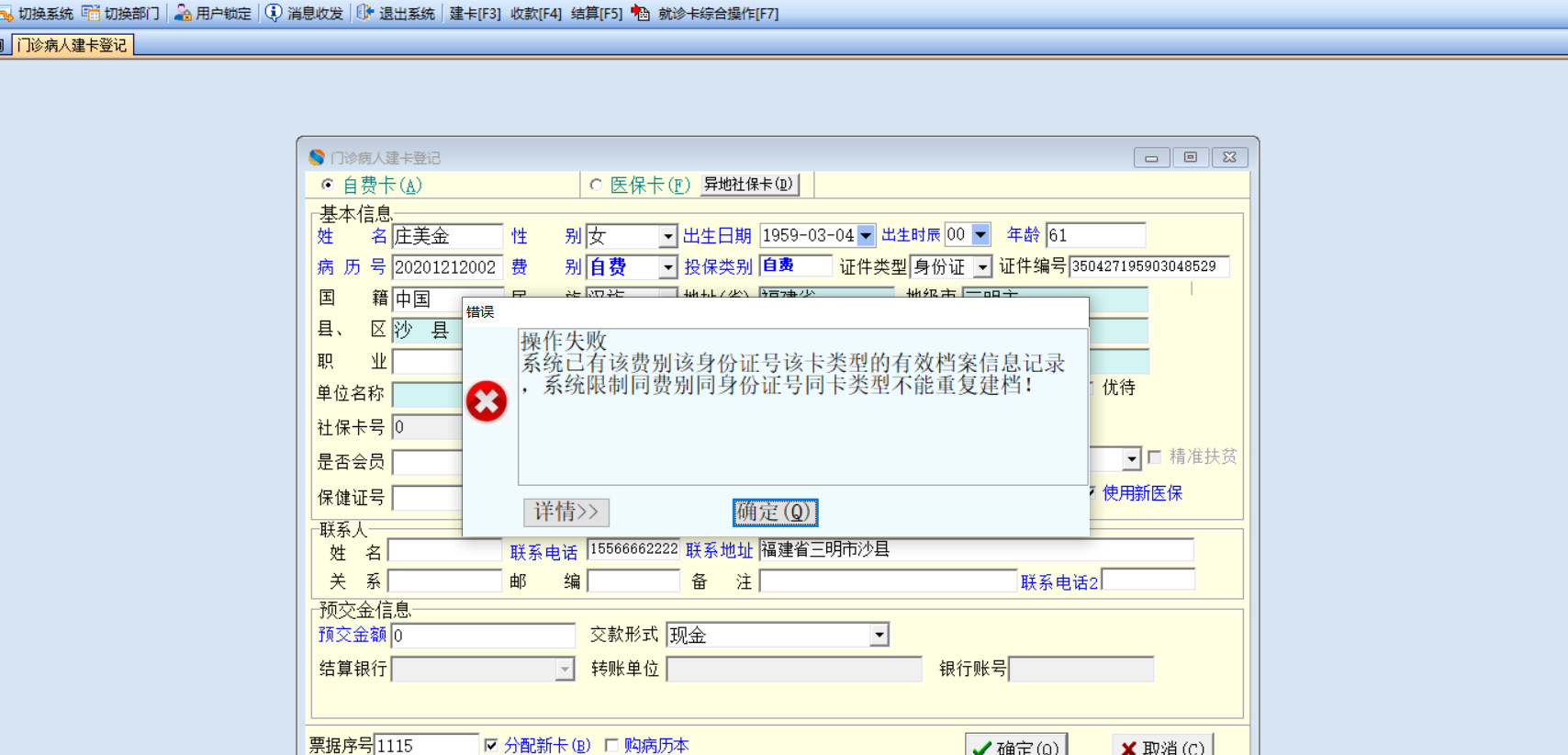Click the 联系电话 field 15566662222
This screenshot has height=755, width=1568.
pyautogui.click(x=633, y=549)
